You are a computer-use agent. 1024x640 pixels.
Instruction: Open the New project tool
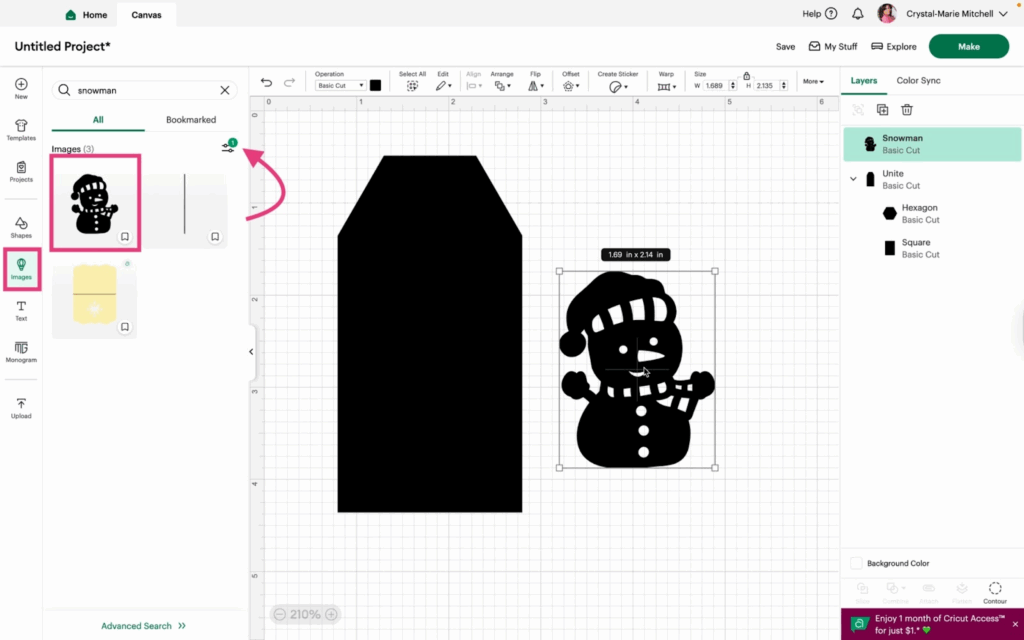21,88
